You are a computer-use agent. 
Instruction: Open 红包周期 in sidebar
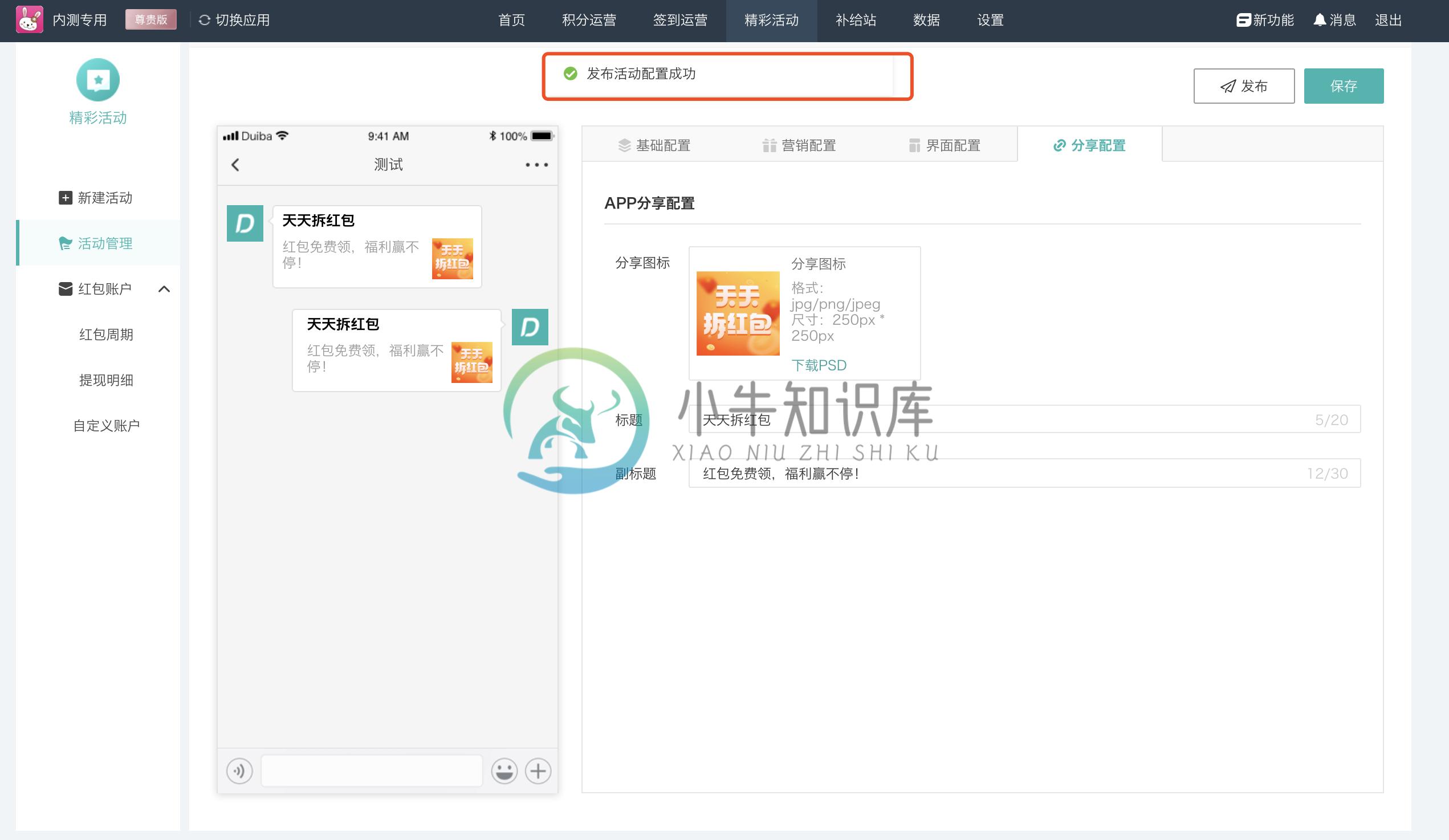[107, 335]
